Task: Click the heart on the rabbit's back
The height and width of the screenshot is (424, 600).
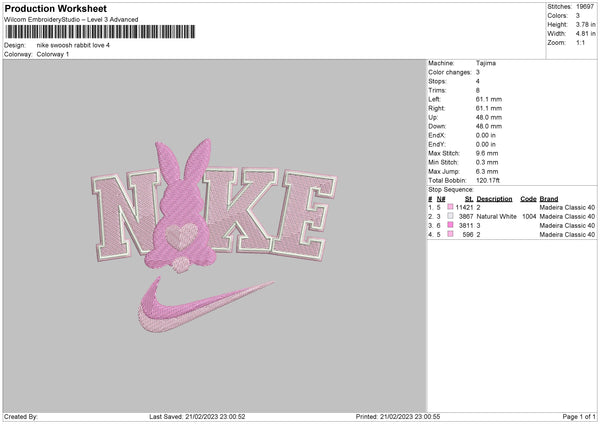Action: coord(182,236)
